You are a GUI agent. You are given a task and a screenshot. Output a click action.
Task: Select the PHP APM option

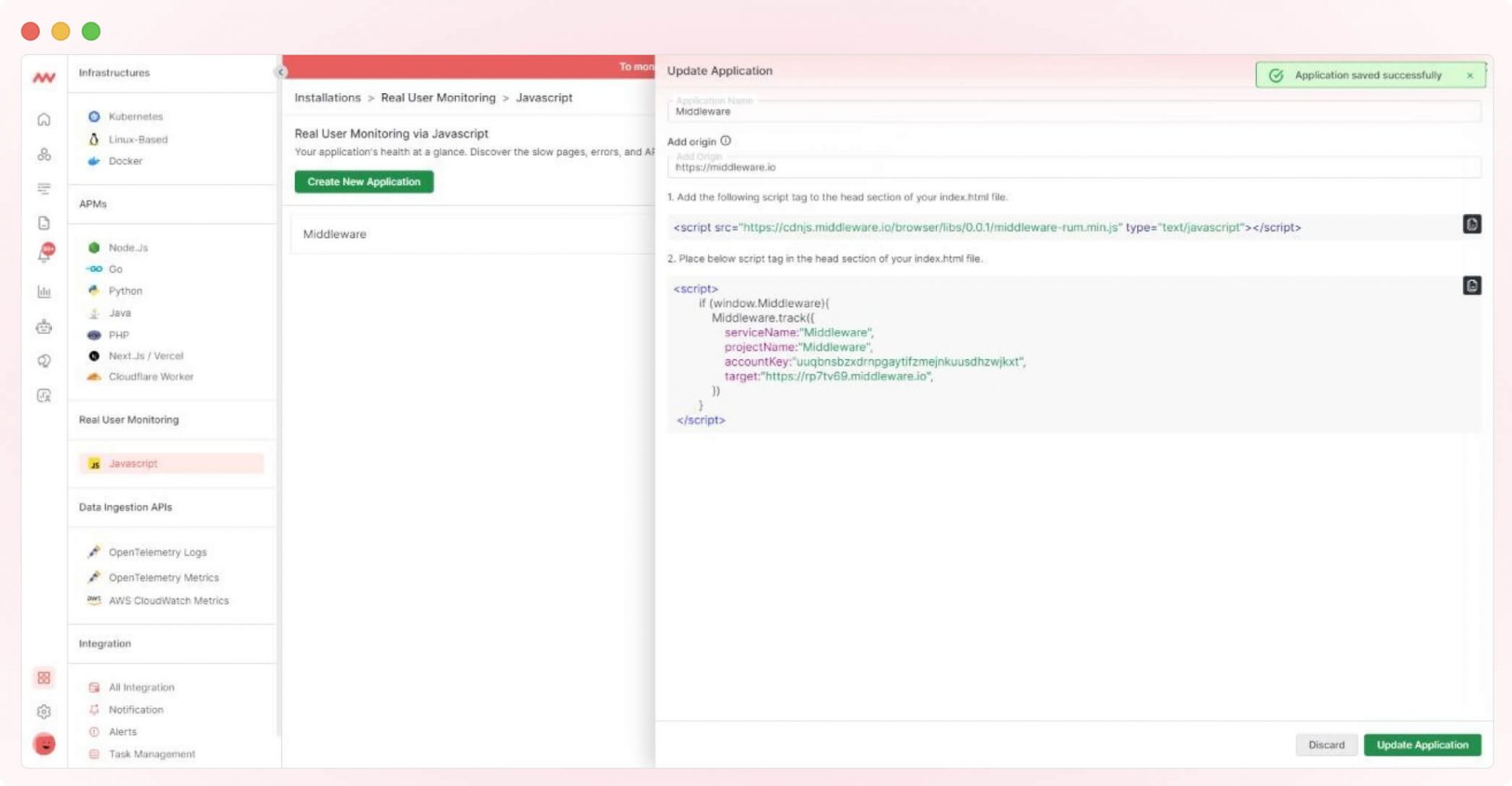coord(119,335)
